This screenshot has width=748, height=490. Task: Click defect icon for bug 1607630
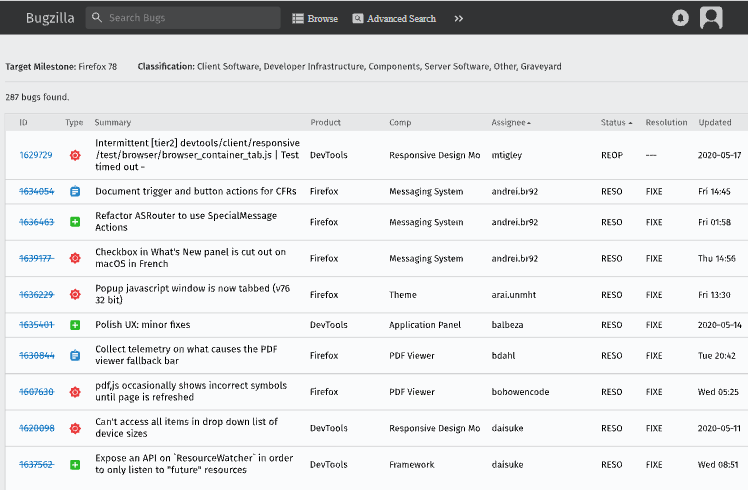pos(75,392)
